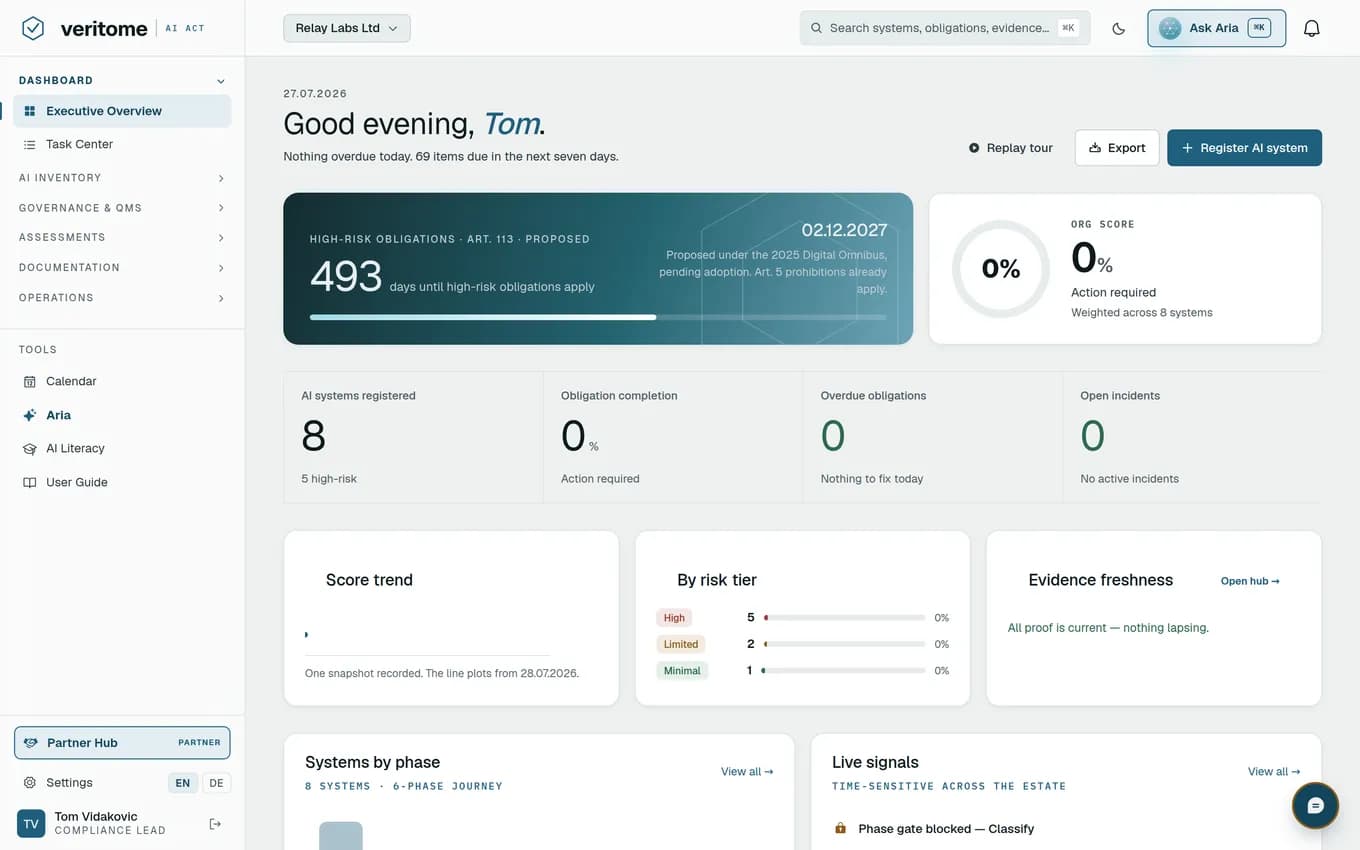This screenshot has height=850, width=1360.
Task: Click the Veritome shield logo
Action: coord(33,28)
